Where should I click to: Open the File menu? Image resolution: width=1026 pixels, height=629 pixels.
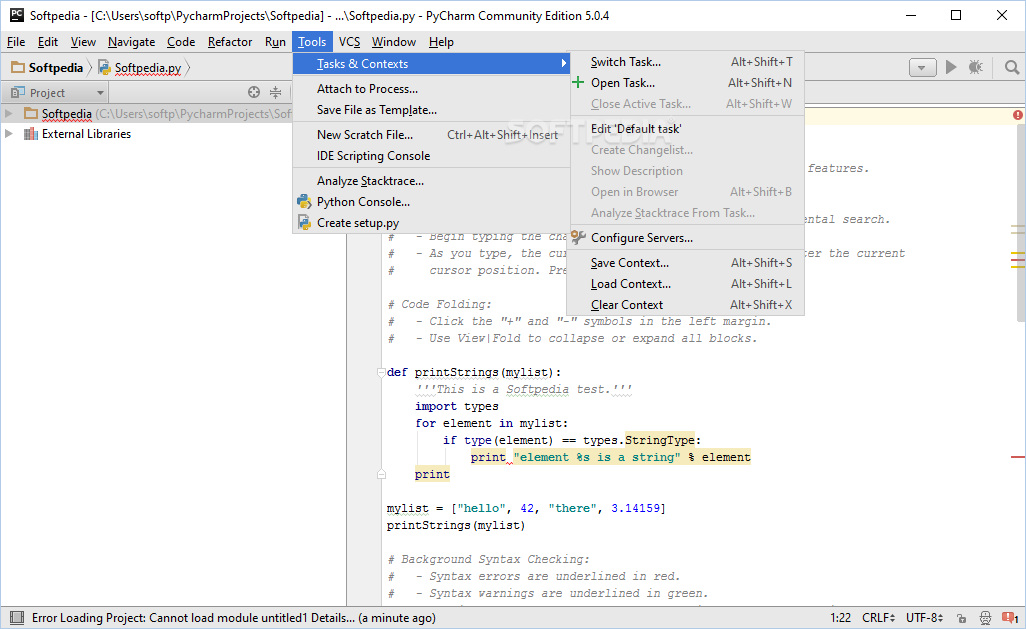(16, 42)
